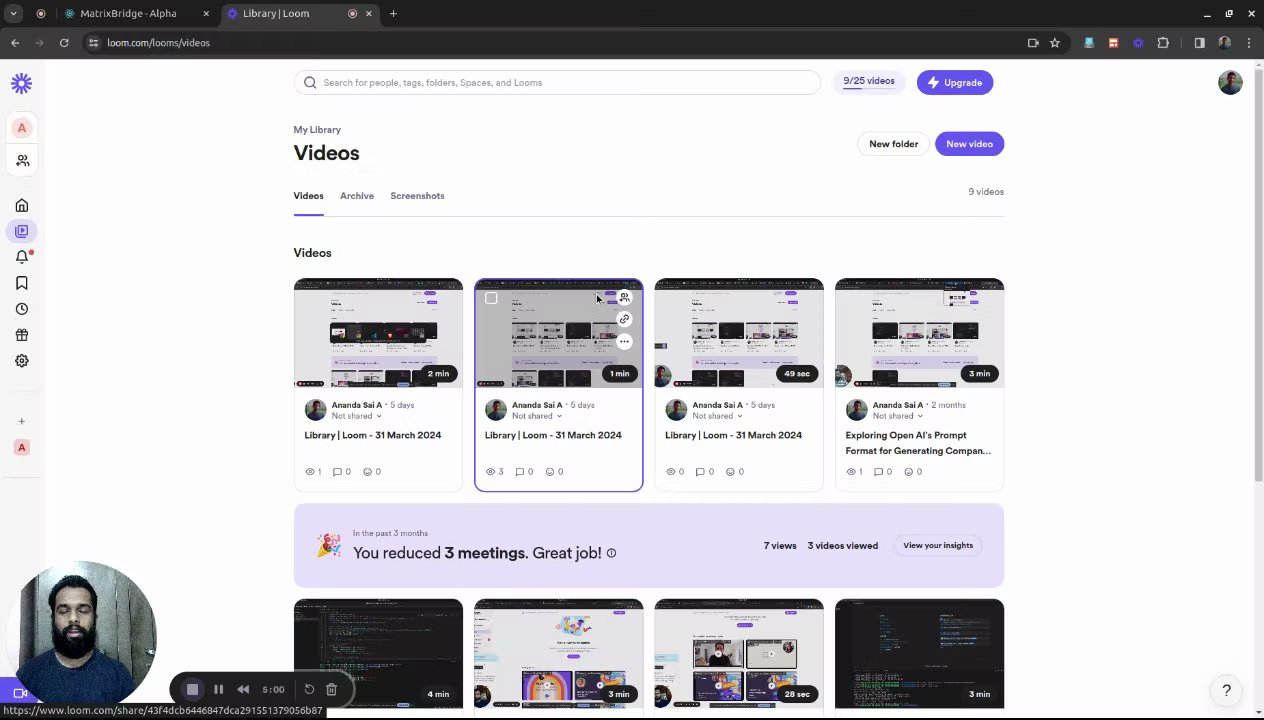Click the Loom logo in the sidebar

click(21, 84)
